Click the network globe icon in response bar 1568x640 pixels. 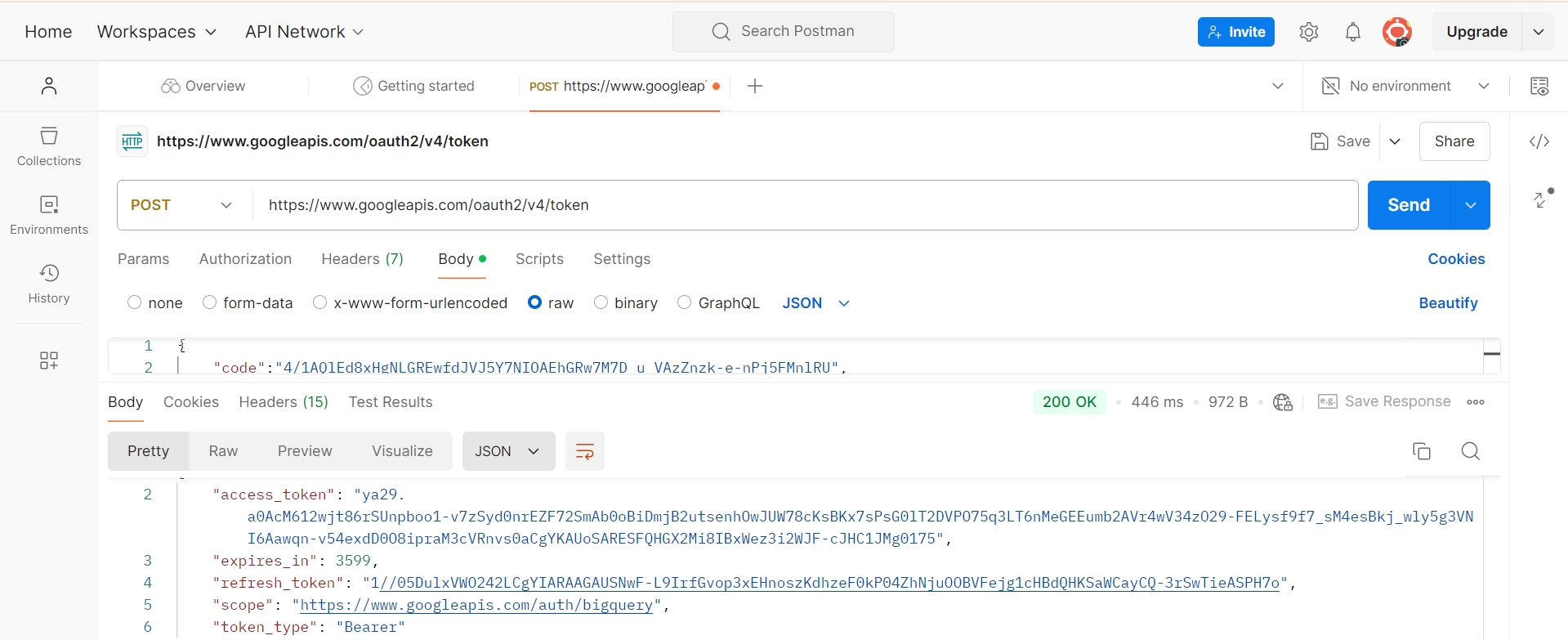(1283, 402)
